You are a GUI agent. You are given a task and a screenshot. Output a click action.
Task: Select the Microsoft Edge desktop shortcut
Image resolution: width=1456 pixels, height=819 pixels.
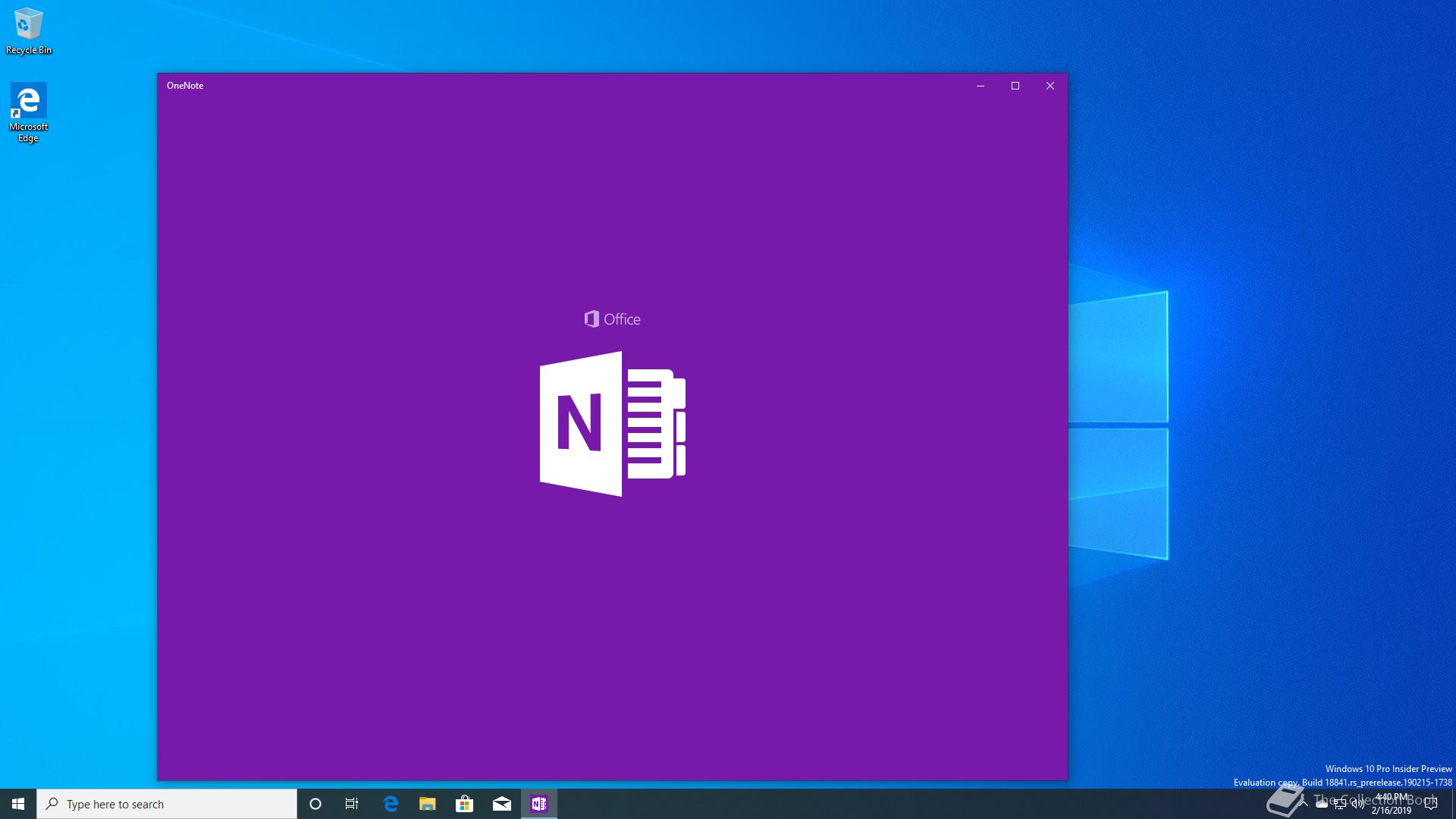click(29, 112)
